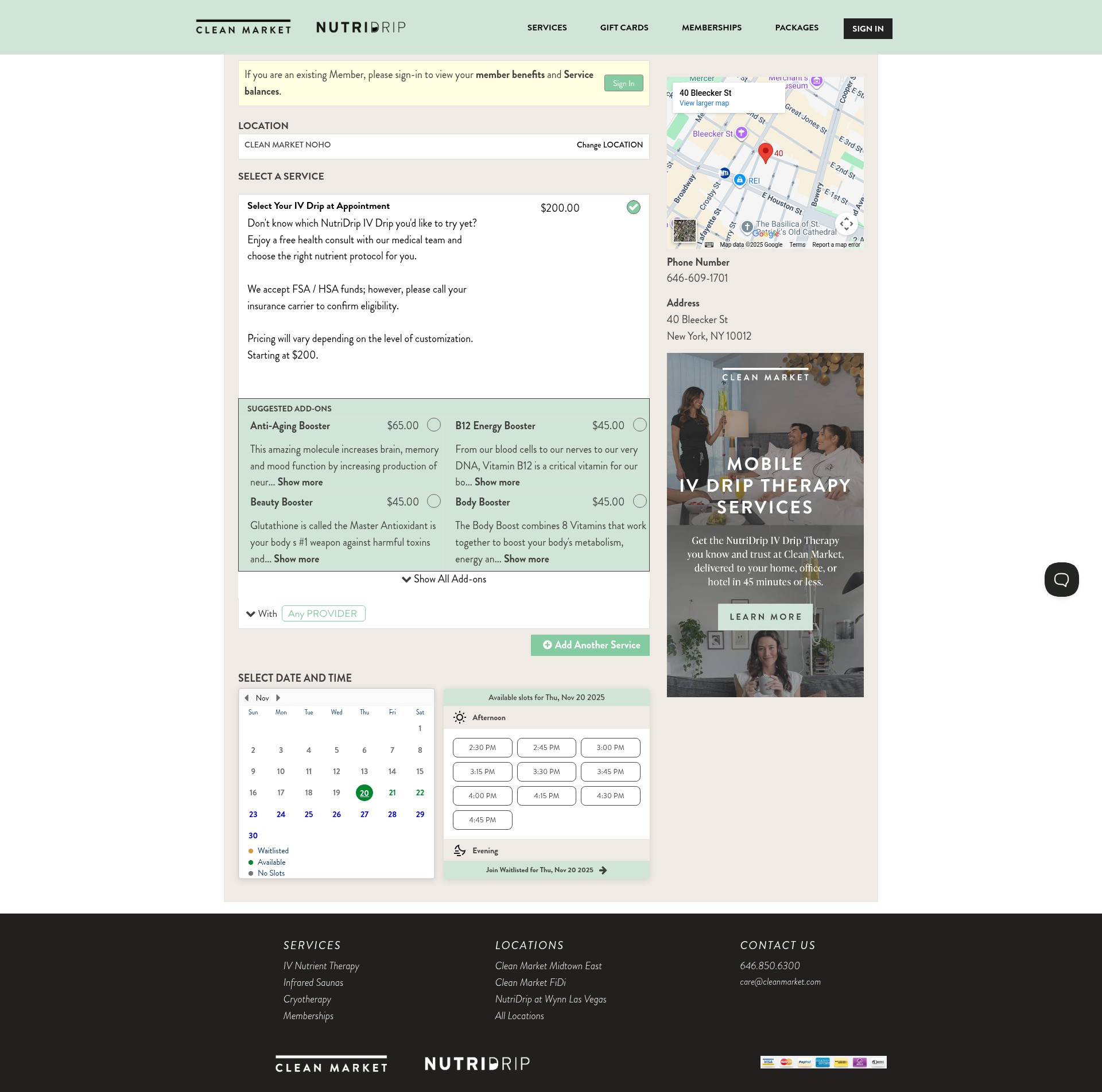The image size is (1102, 1092).
Task: Open IV Nutrient Therapy footer link
Action: pos(321,966)
